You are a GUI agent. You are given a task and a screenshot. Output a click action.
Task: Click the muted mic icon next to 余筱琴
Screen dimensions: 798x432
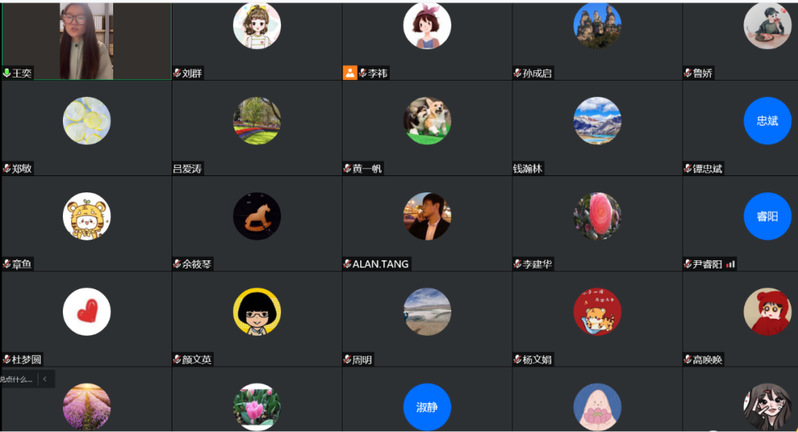tap(177, 264)
